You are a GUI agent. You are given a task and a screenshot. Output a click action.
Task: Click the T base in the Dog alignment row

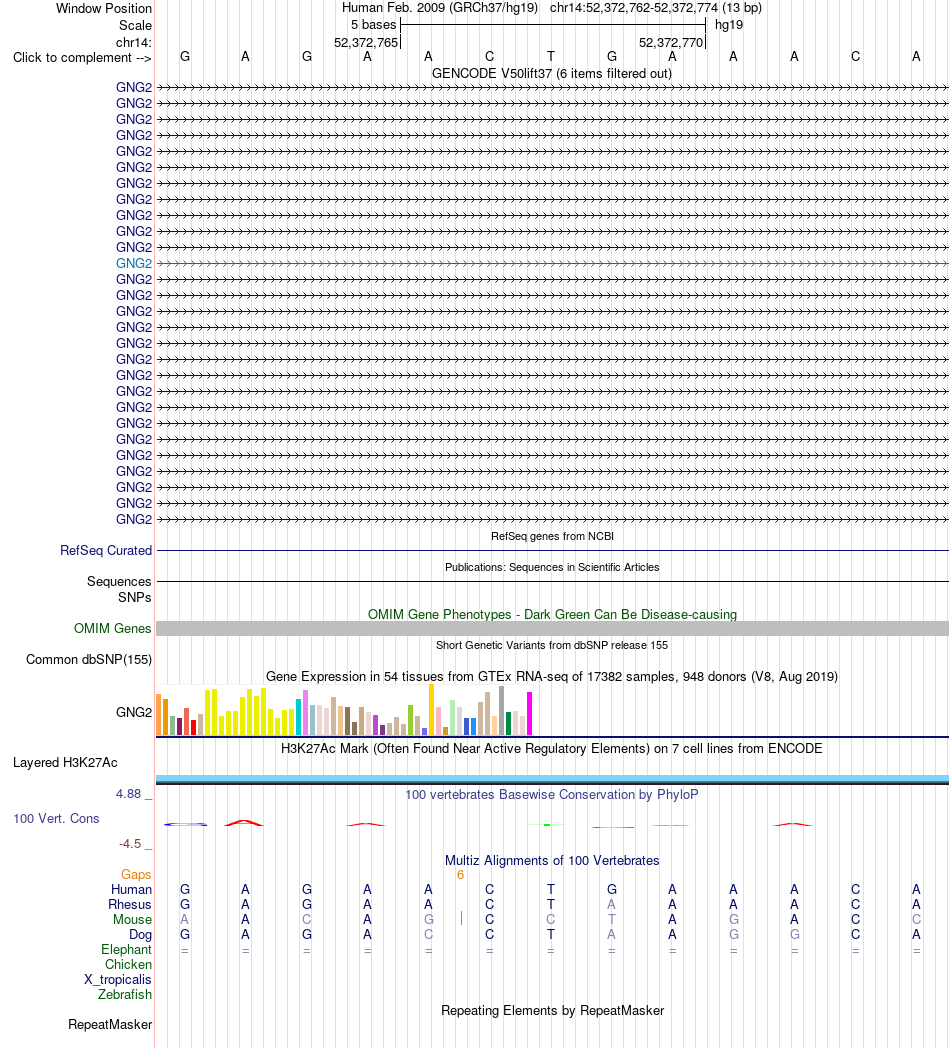550,935
